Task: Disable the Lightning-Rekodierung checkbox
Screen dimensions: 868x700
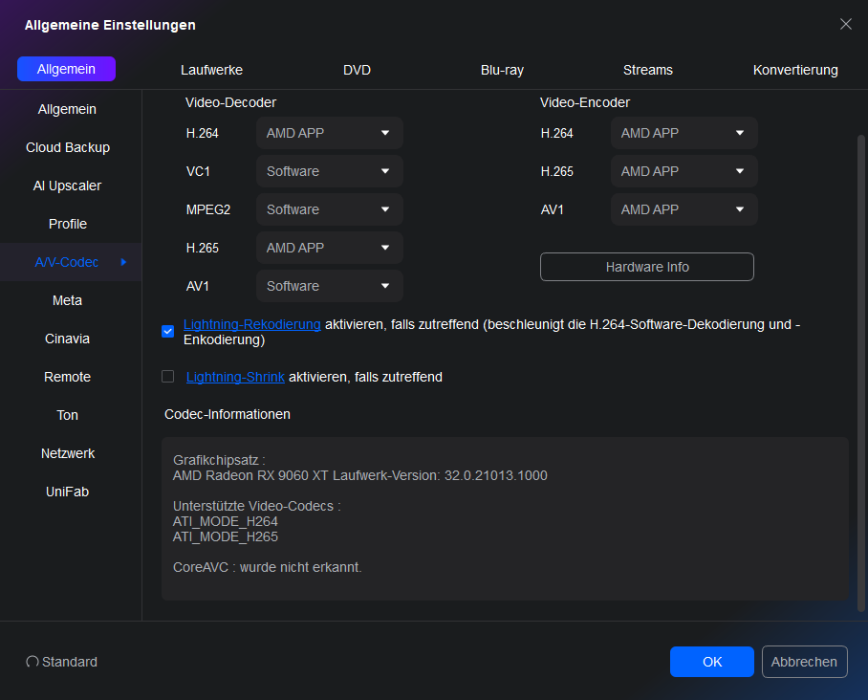Action: [168, 331]
